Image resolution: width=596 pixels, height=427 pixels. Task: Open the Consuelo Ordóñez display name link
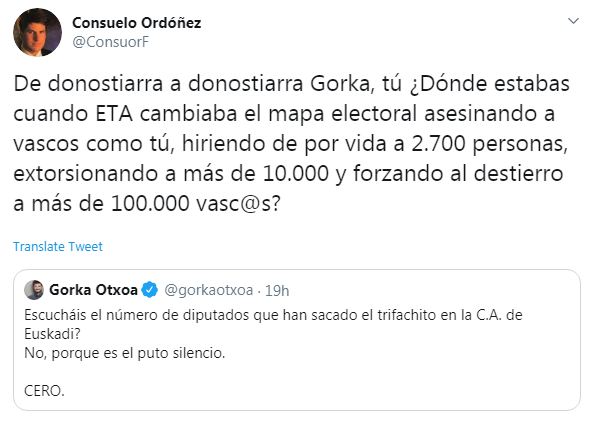coord(136,23)
